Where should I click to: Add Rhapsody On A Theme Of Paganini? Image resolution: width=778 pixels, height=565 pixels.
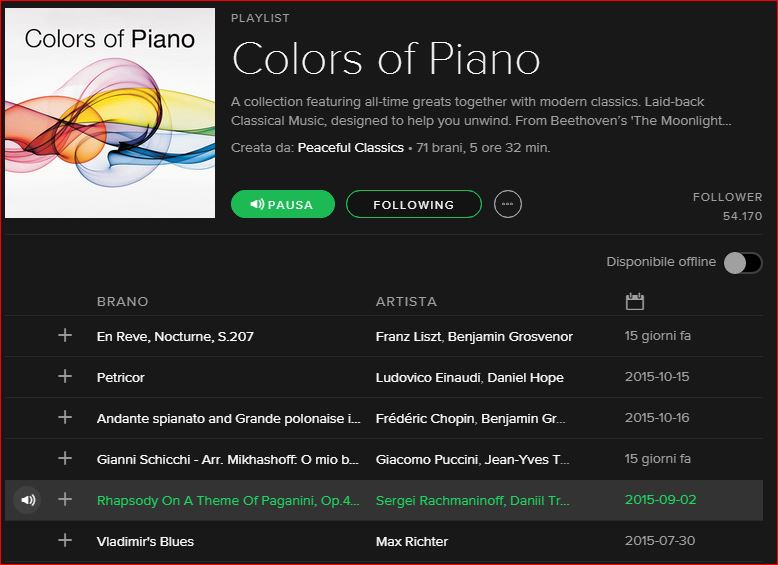(65, 499)
